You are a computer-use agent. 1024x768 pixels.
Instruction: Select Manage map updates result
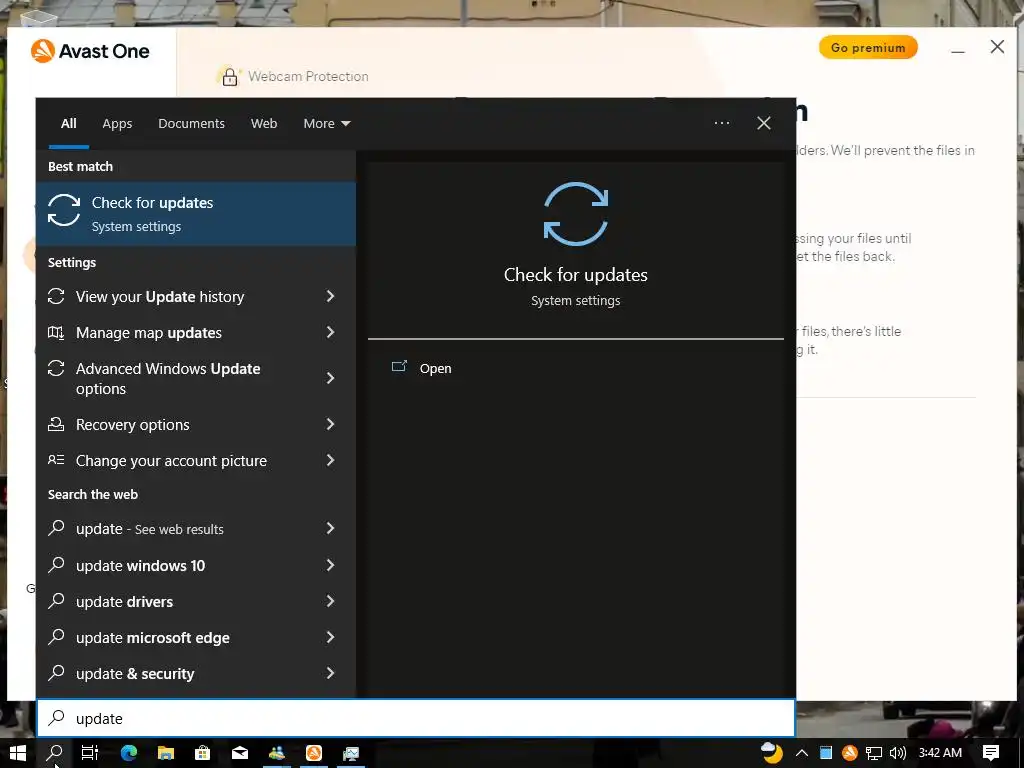196,332
